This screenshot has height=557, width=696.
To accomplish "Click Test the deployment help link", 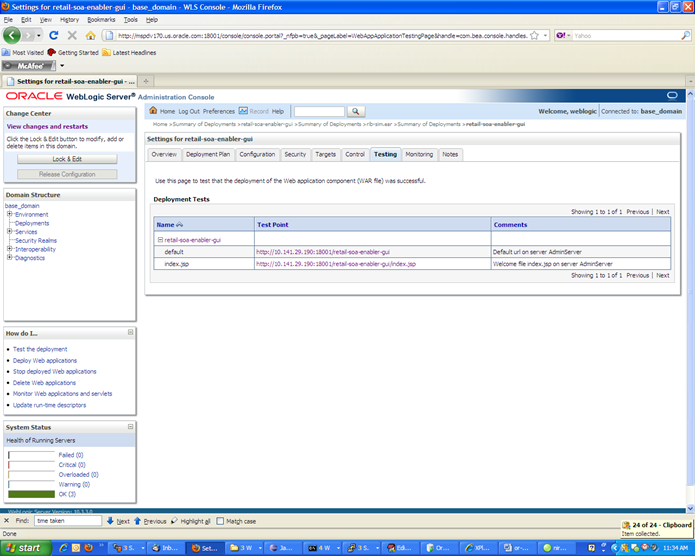I will (40, 349).
